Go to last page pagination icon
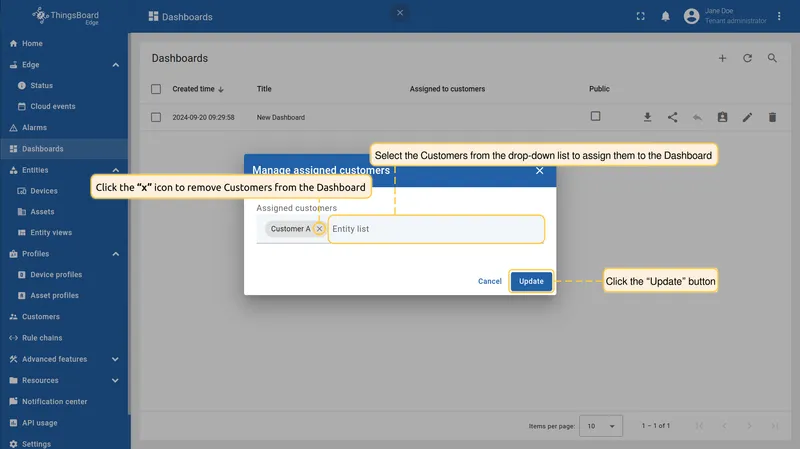 point(774,426)
